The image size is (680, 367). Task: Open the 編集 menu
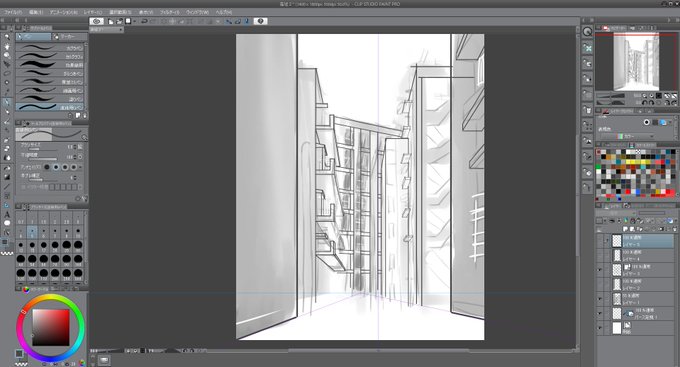coord(36,12)
